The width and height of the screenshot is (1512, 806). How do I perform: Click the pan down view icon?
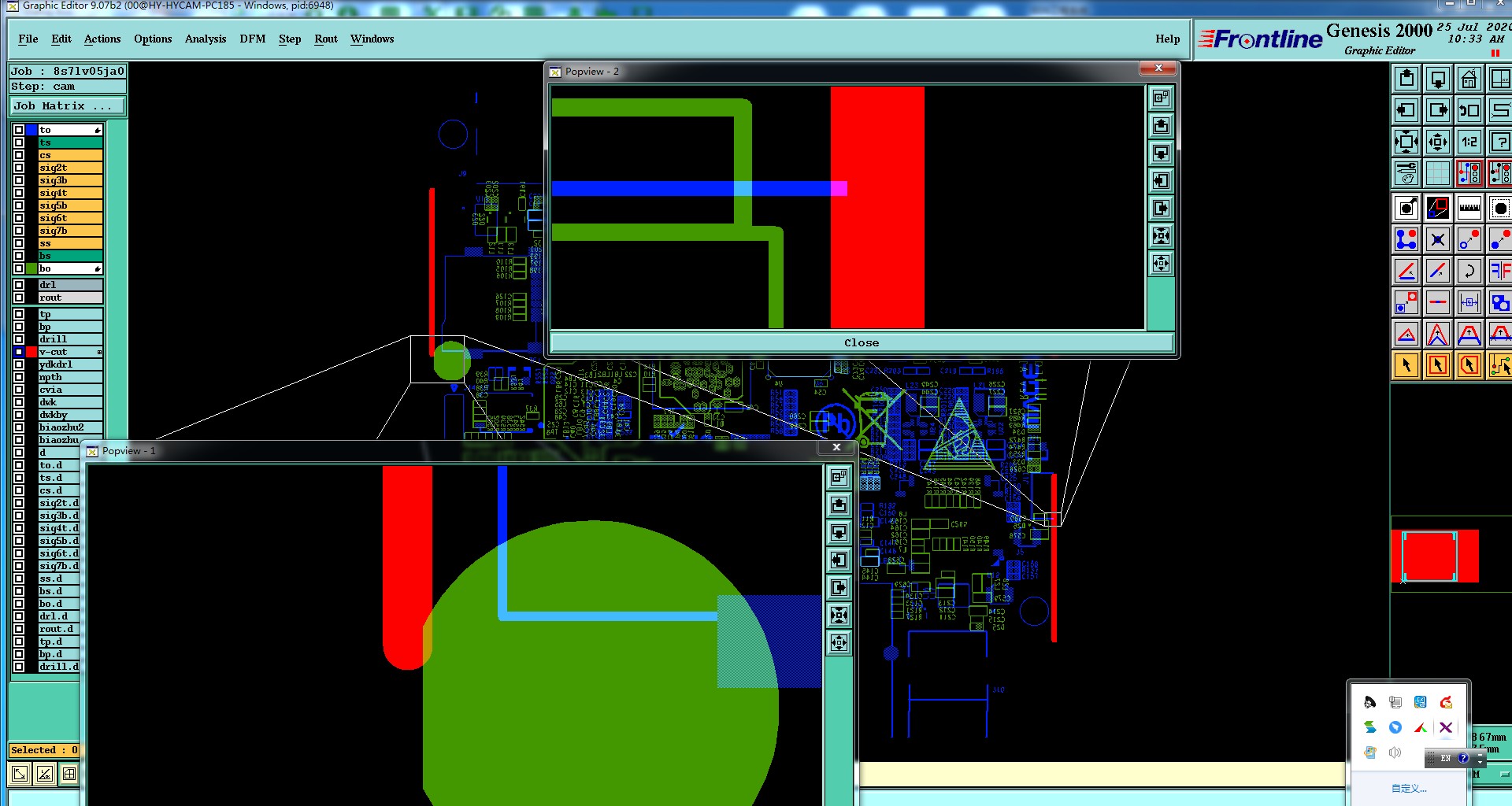coord(1438,79)
